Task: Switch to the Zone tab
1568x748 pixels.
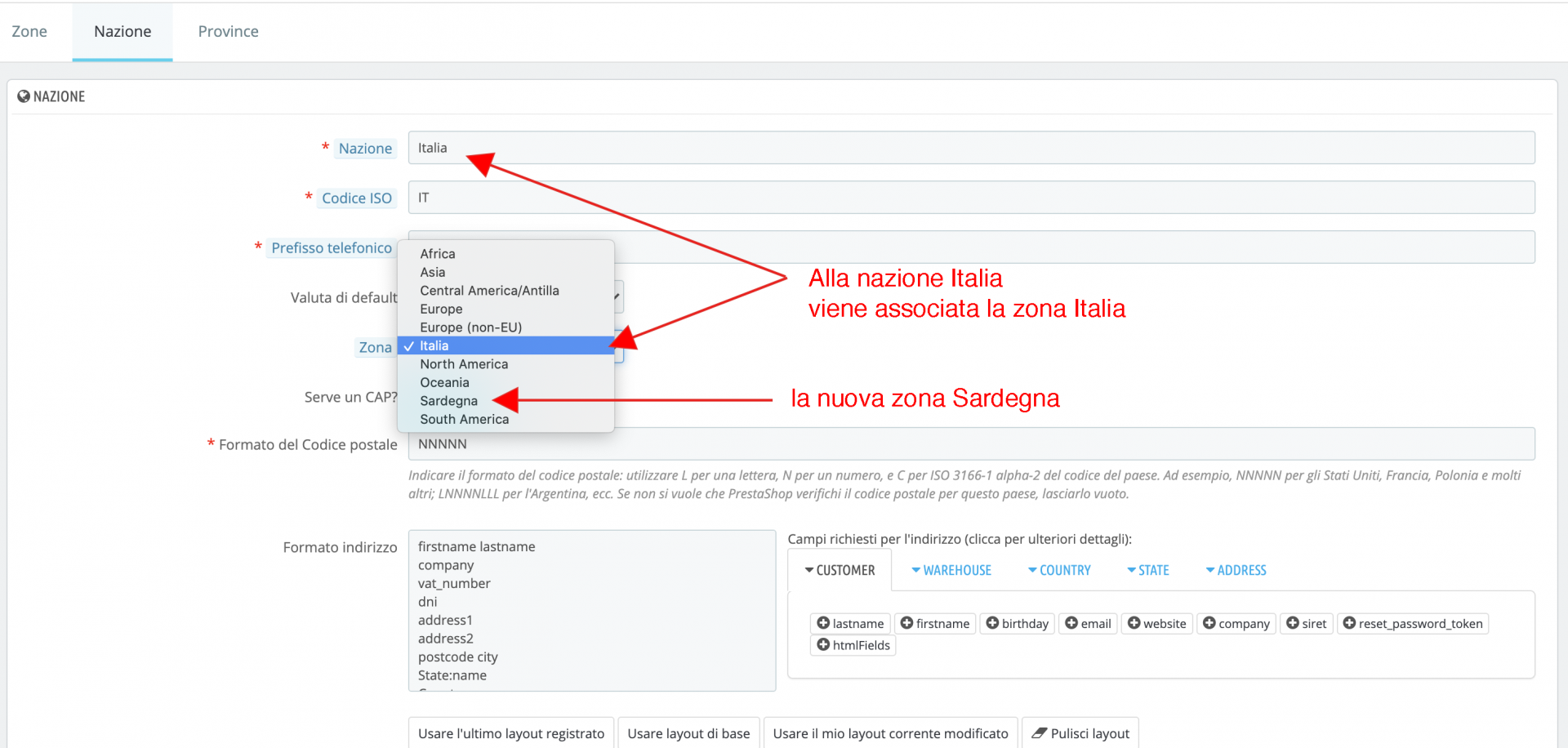Action: click(x=29, y=31)
